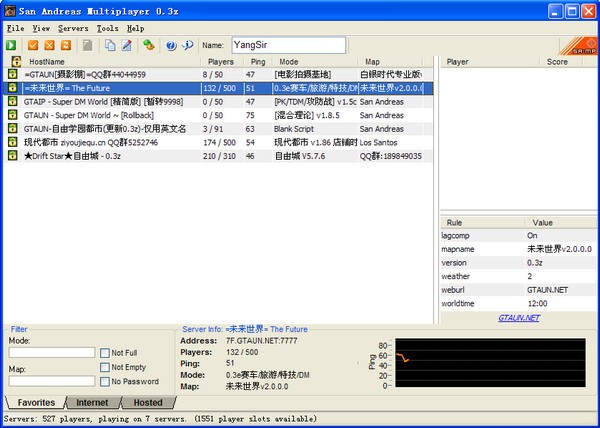Select server =未来世界= The Future
The image size is (600, 428).
218,88
